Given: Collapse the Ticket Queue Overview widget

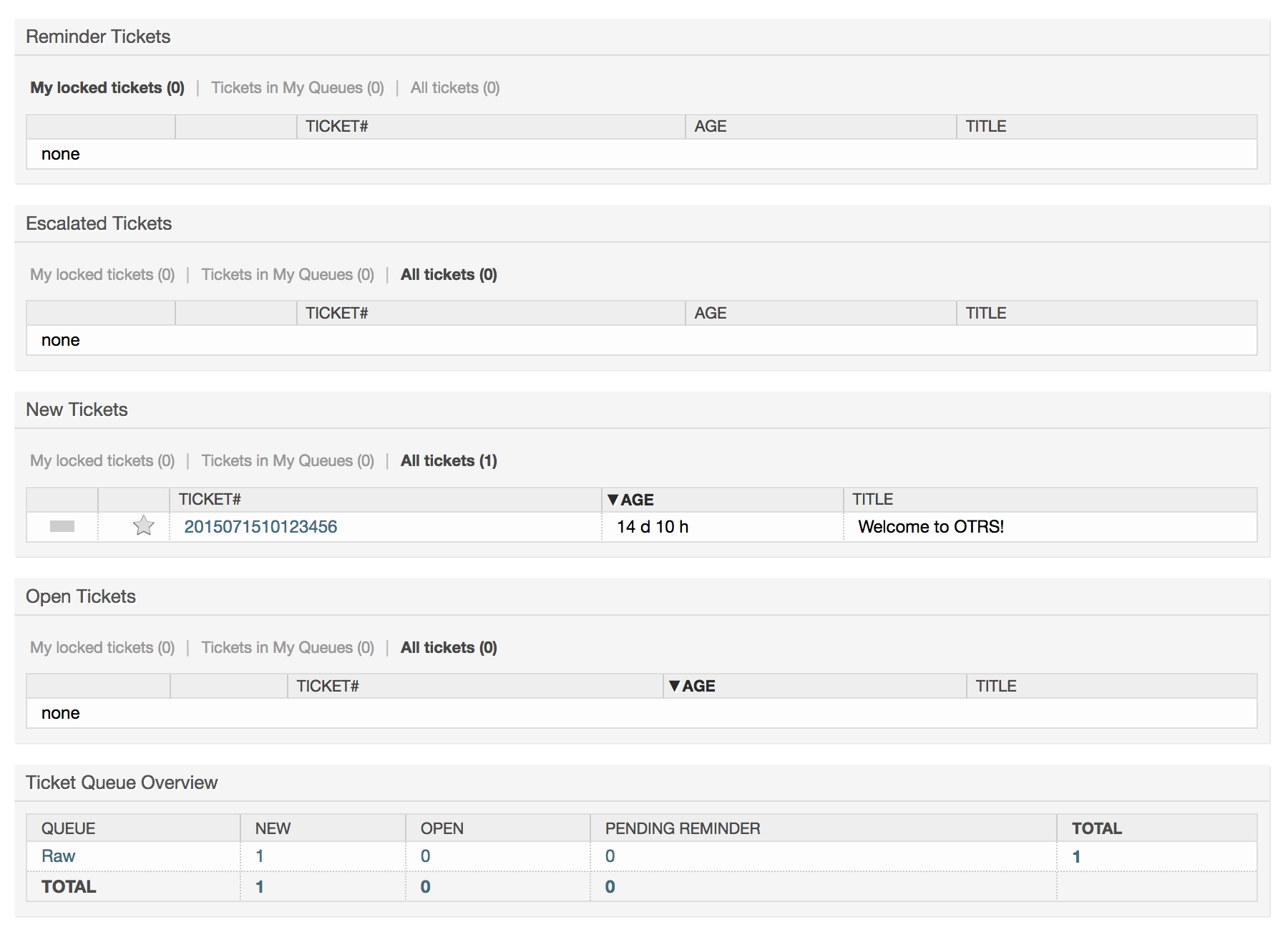Looking at the screenshot, I should pos(122,783).
